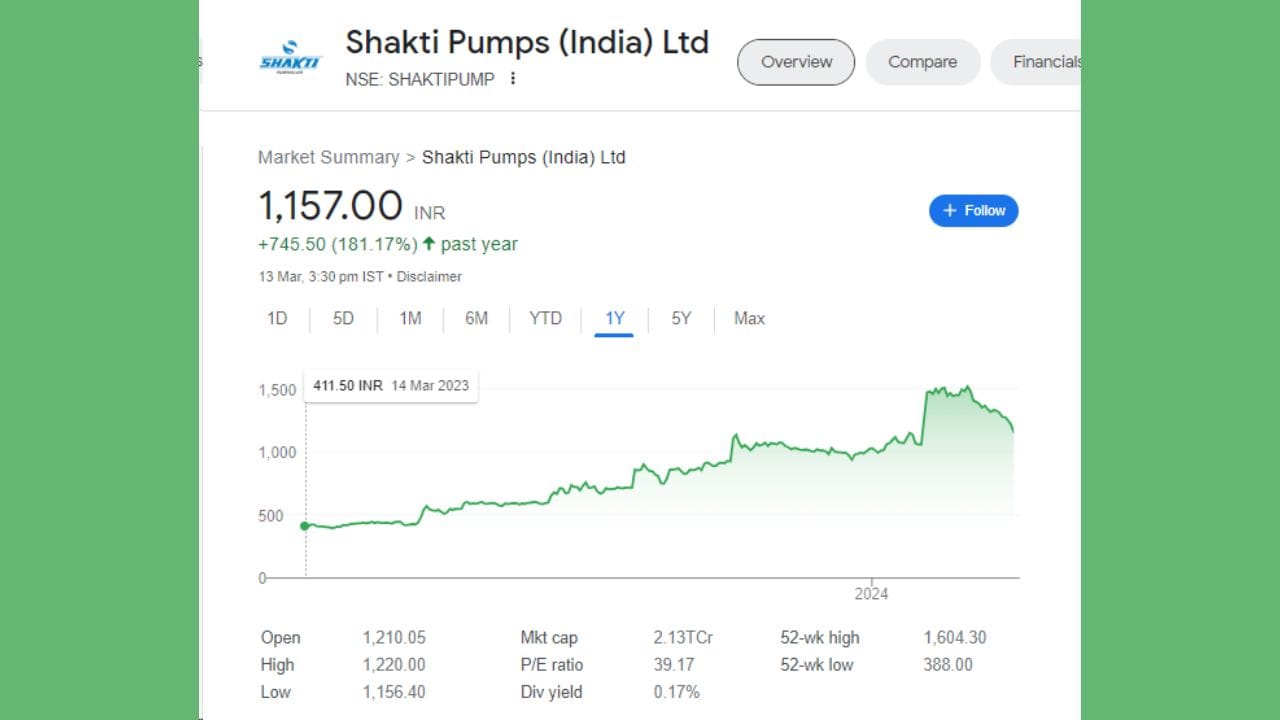Open the three-dot menu beside SHAKTIPUMP
Screen dimensions: 1280x720
point(513,78)
